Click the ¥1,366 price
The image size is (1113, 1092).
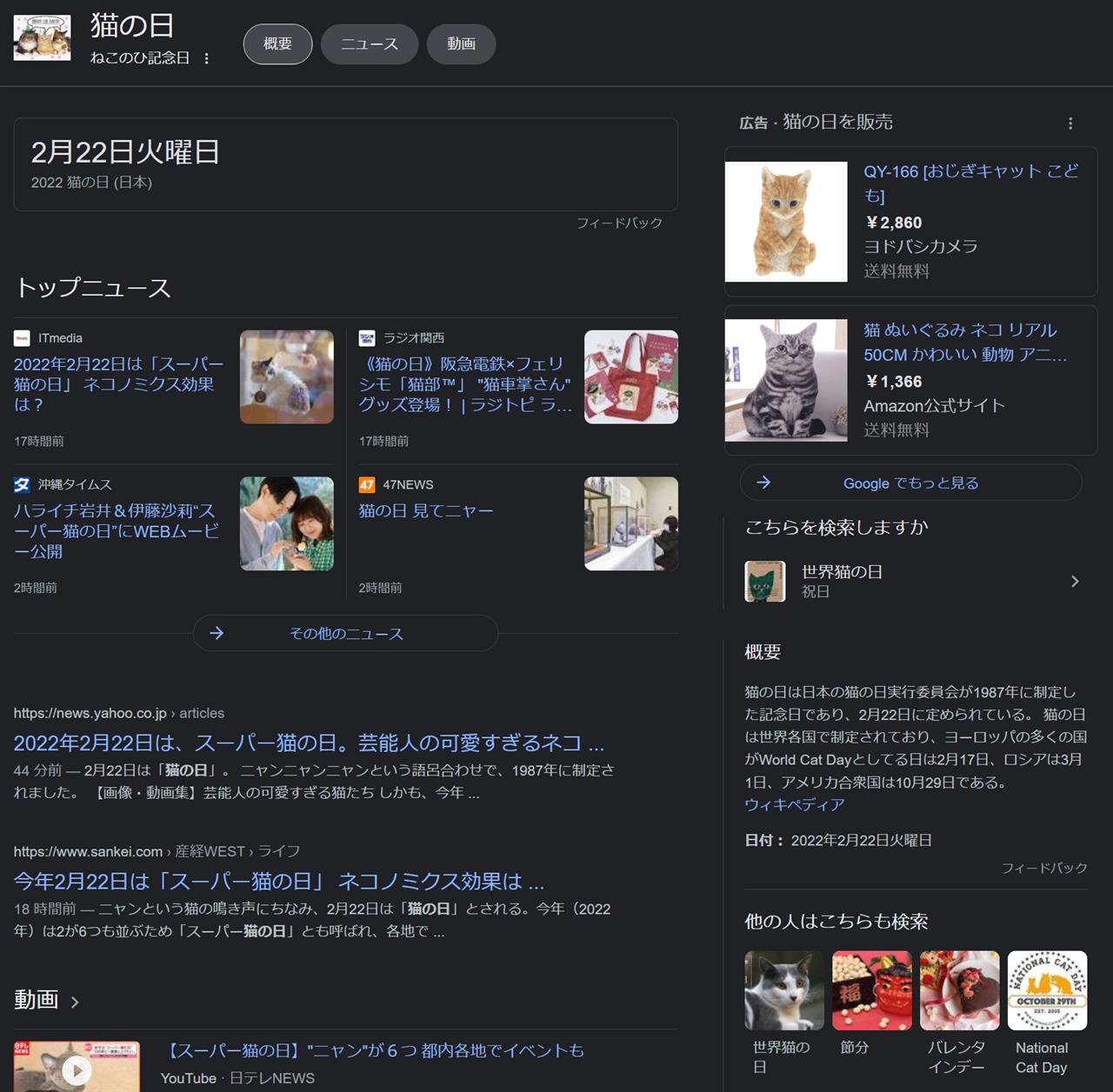coord(893,383)
